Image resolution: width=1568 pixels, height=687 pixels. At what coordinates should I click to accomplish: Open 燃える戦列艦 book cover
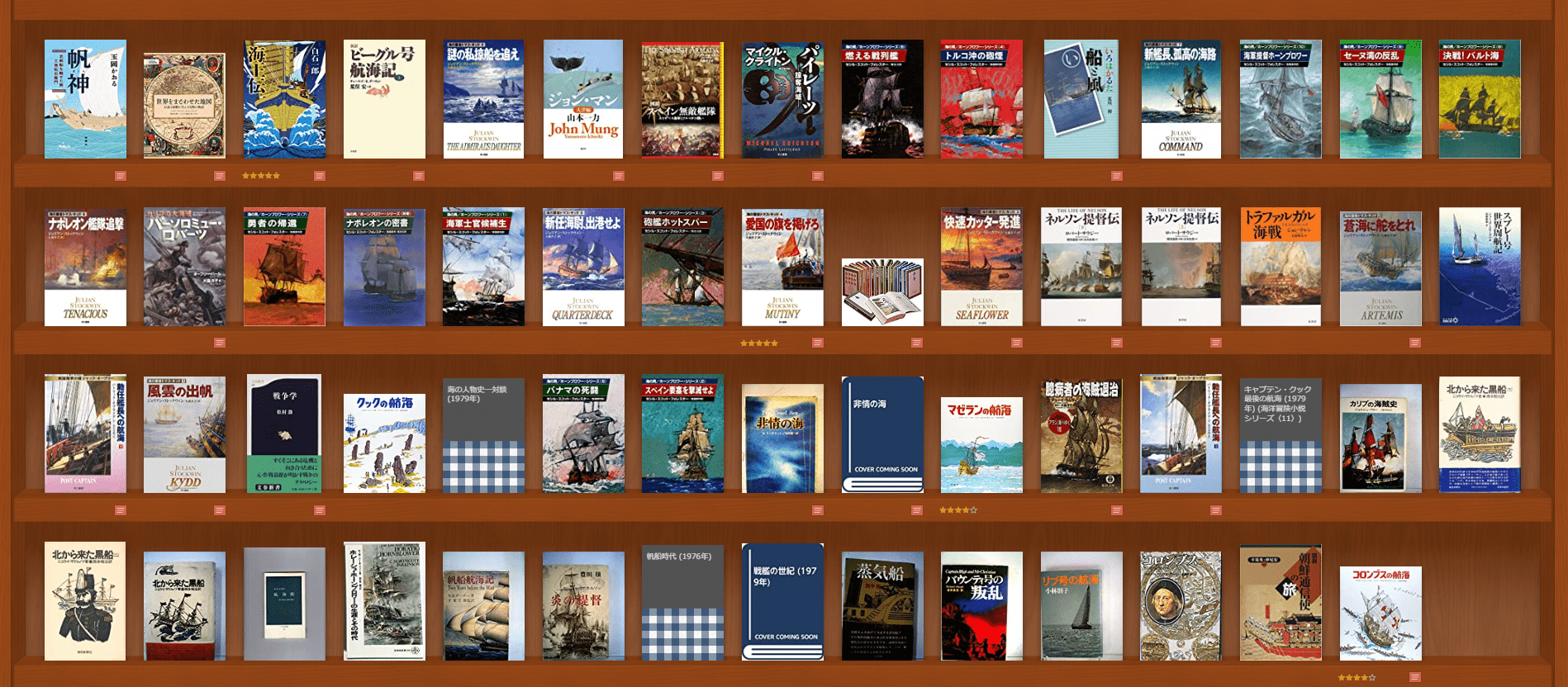[x=882, y=99]
